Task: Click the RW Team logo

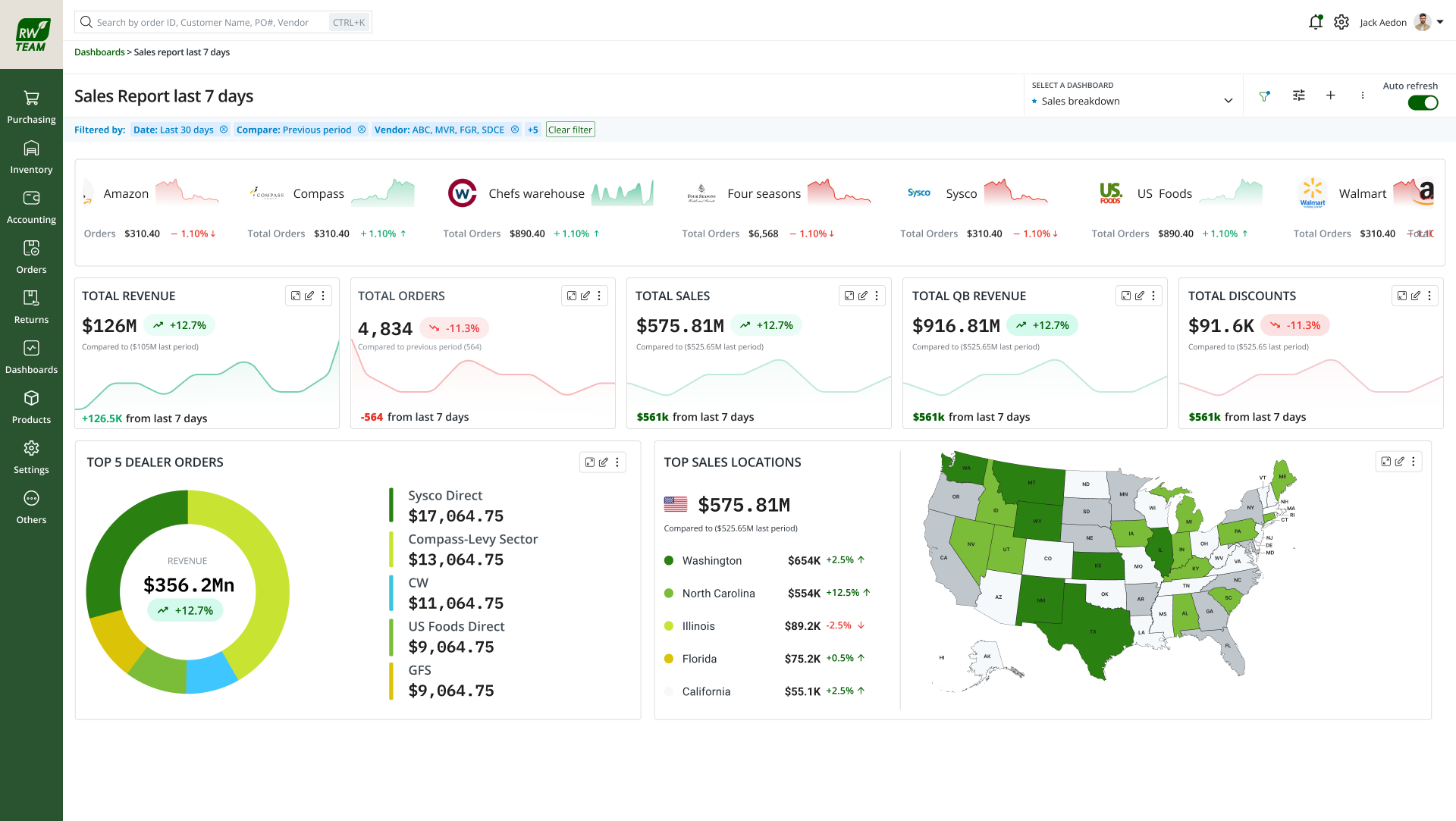Action: pyautogui.click(x=31, y=34)
